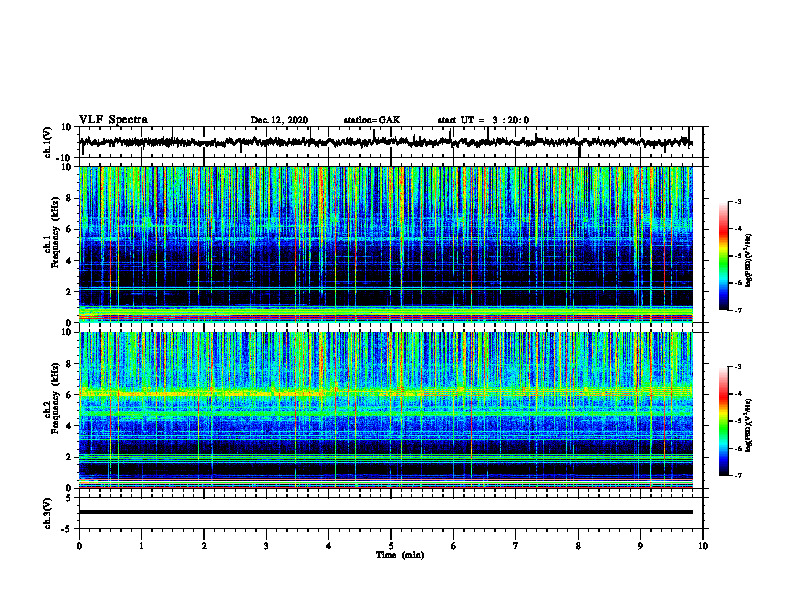Click time axis tick label "9"
Viewport: 792px width, 612px height.
[x=640, y=546]
